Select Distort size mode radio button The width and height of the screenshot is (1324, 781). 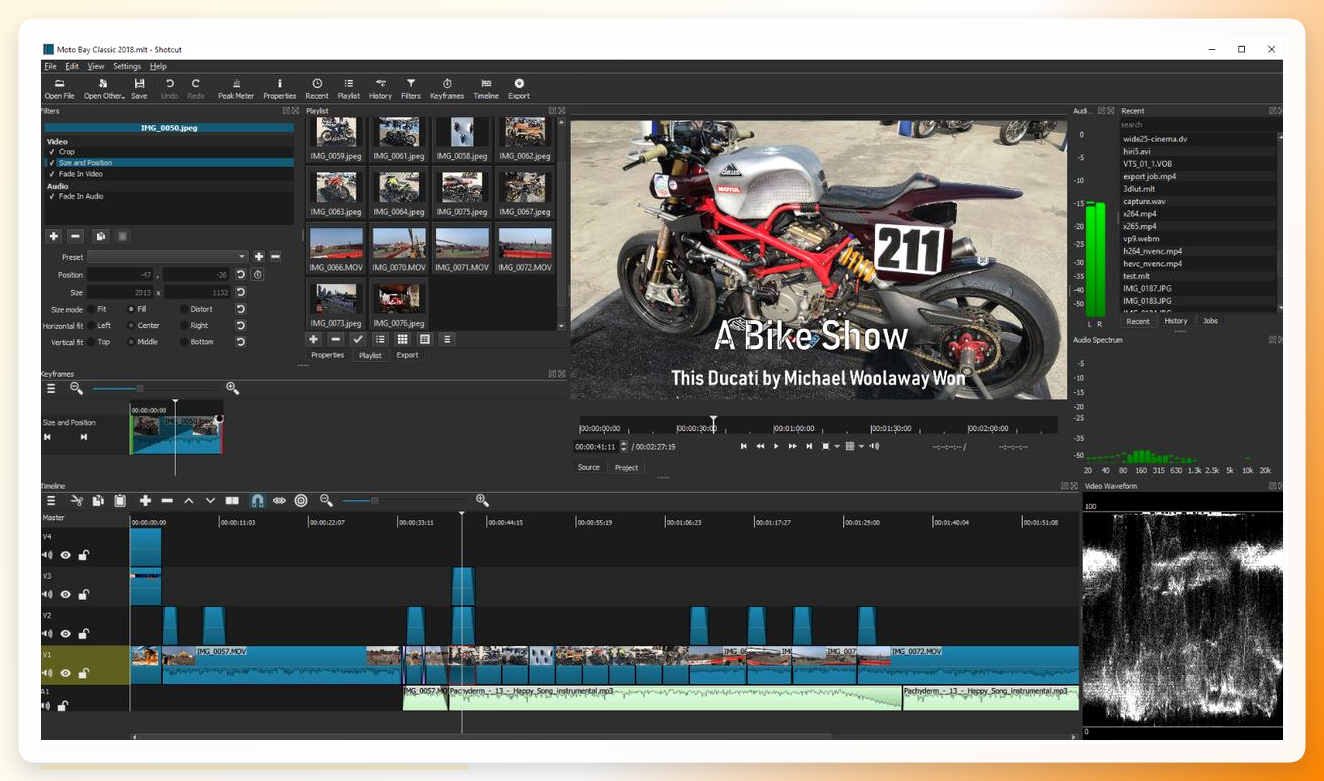coord(183,309)
